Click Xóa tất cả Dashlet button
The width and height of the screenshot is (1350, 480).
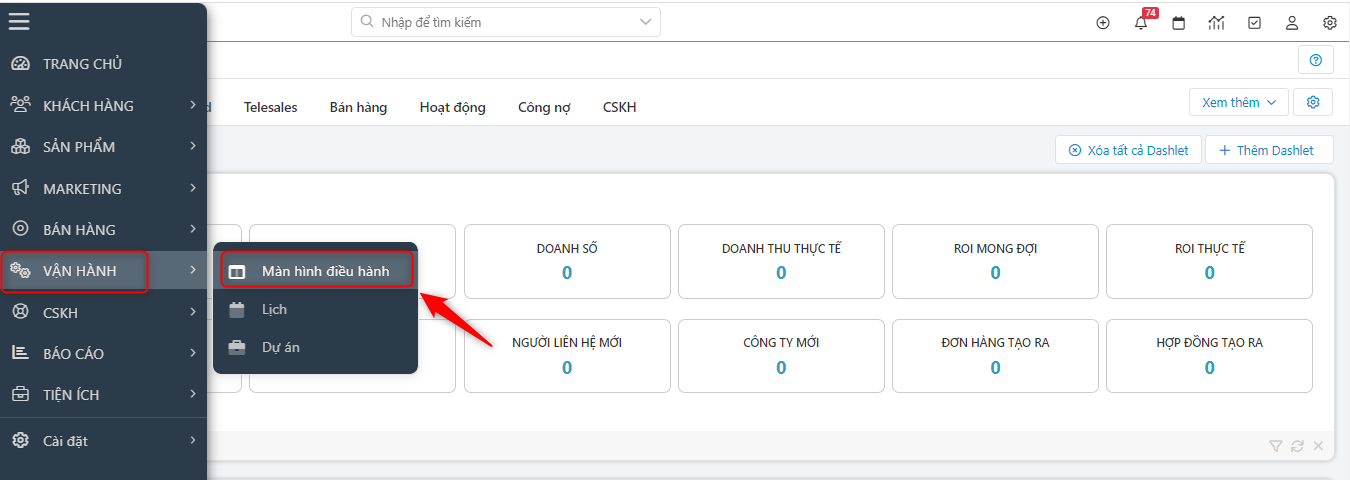[1128, 150]
